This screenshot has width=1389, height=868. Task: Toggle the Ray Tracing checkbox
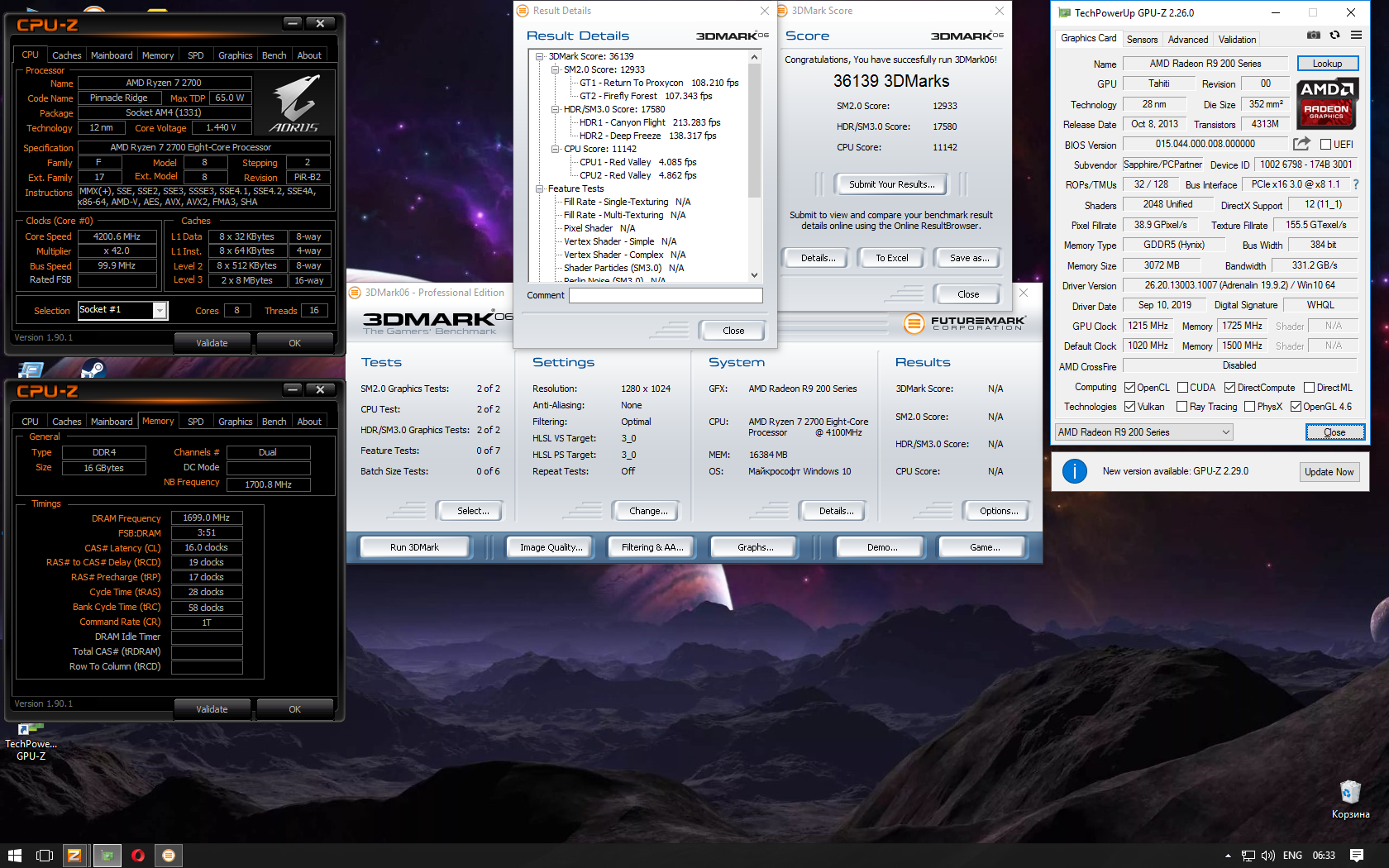pos(1181,406)
